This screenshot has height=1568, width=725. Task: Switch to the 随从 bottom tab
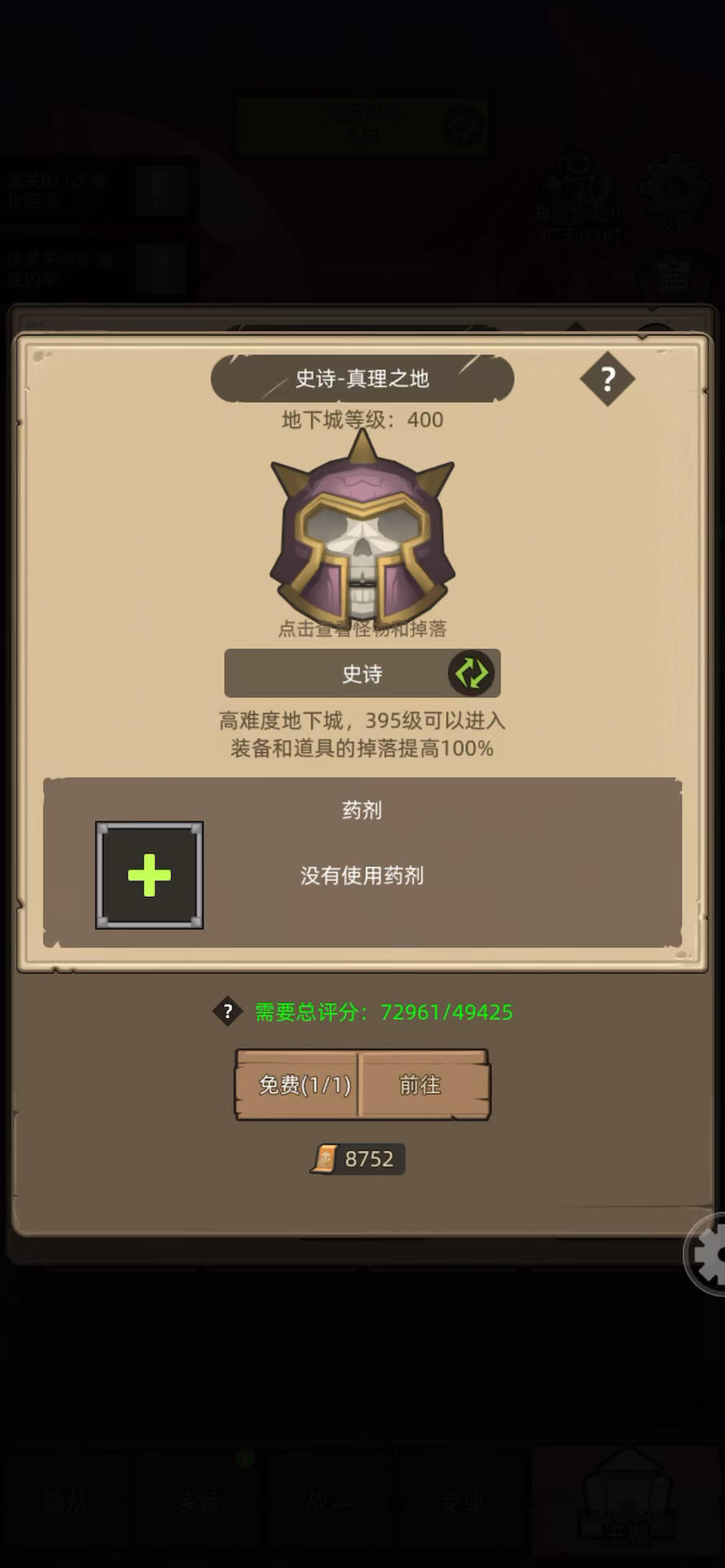tap(65, 1500)
